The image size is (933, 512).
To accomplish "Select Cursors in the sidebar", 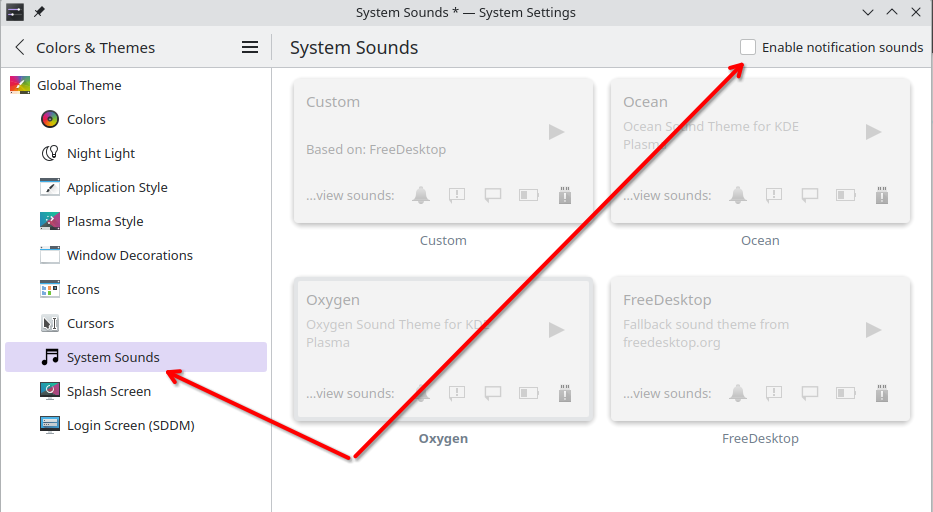I will click(90, 324).
